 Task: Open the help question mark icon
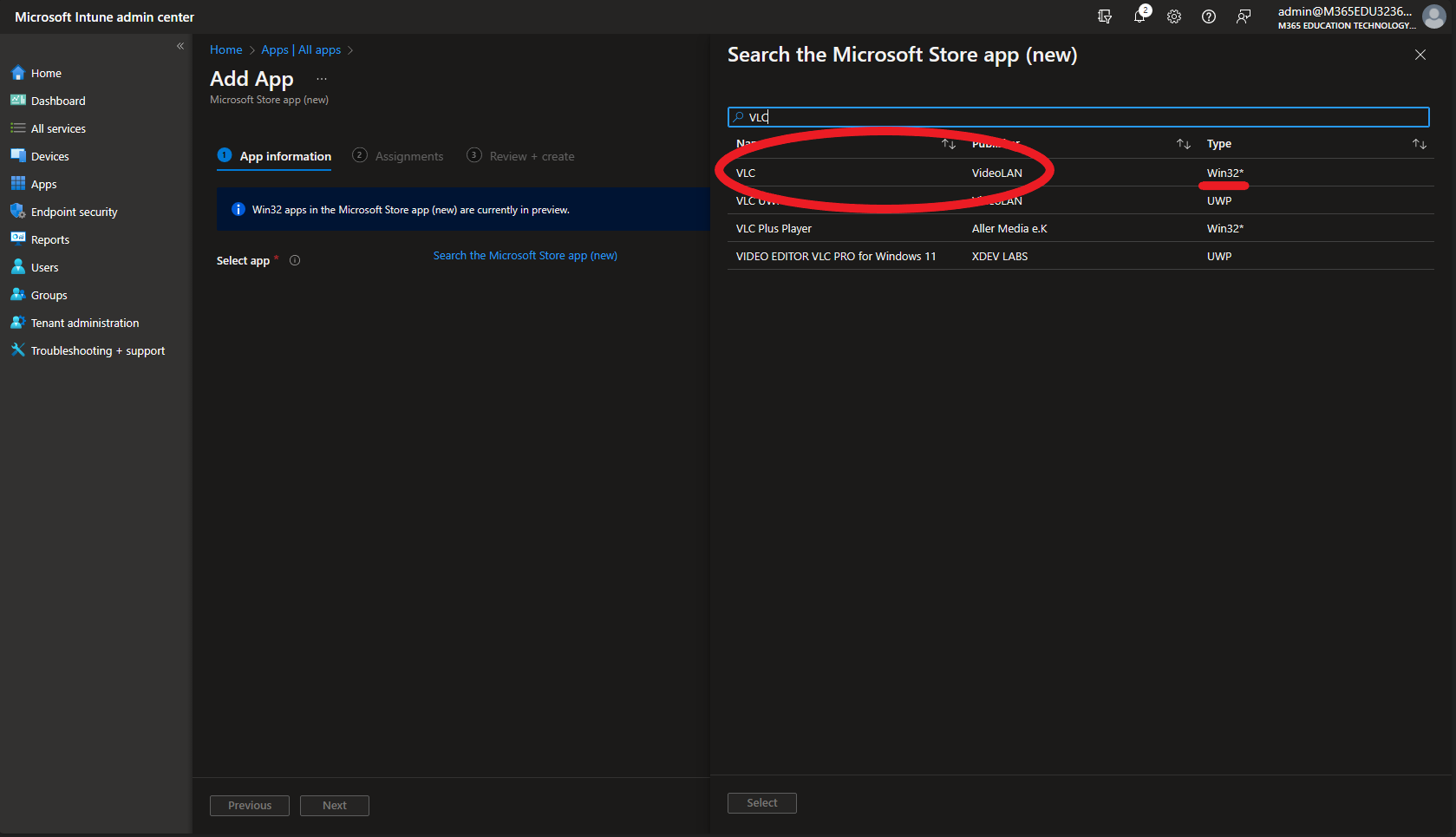tap(1209, 16)
